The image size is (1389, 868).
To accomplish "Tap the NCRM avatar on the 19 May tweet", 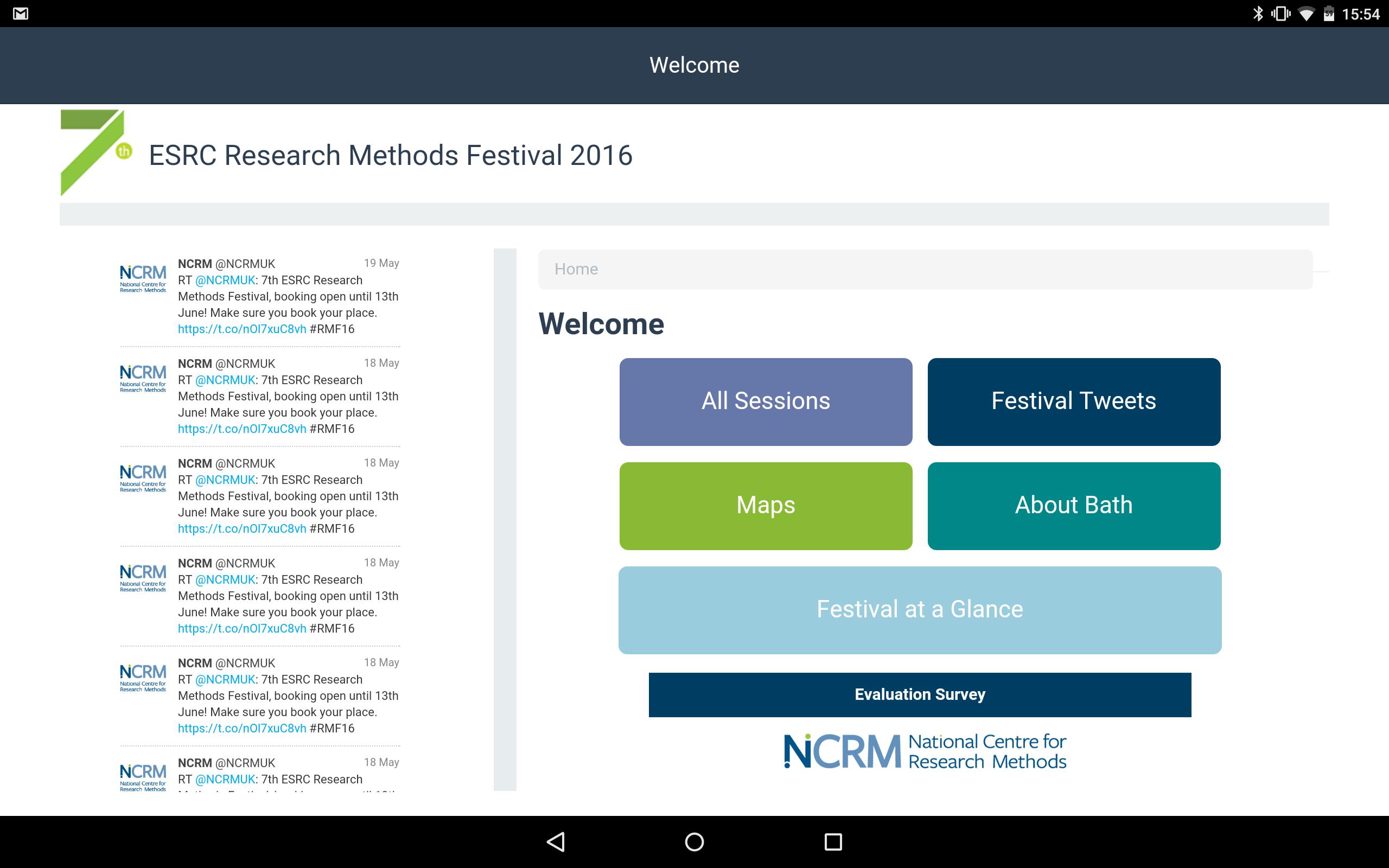I will (143, 278).
